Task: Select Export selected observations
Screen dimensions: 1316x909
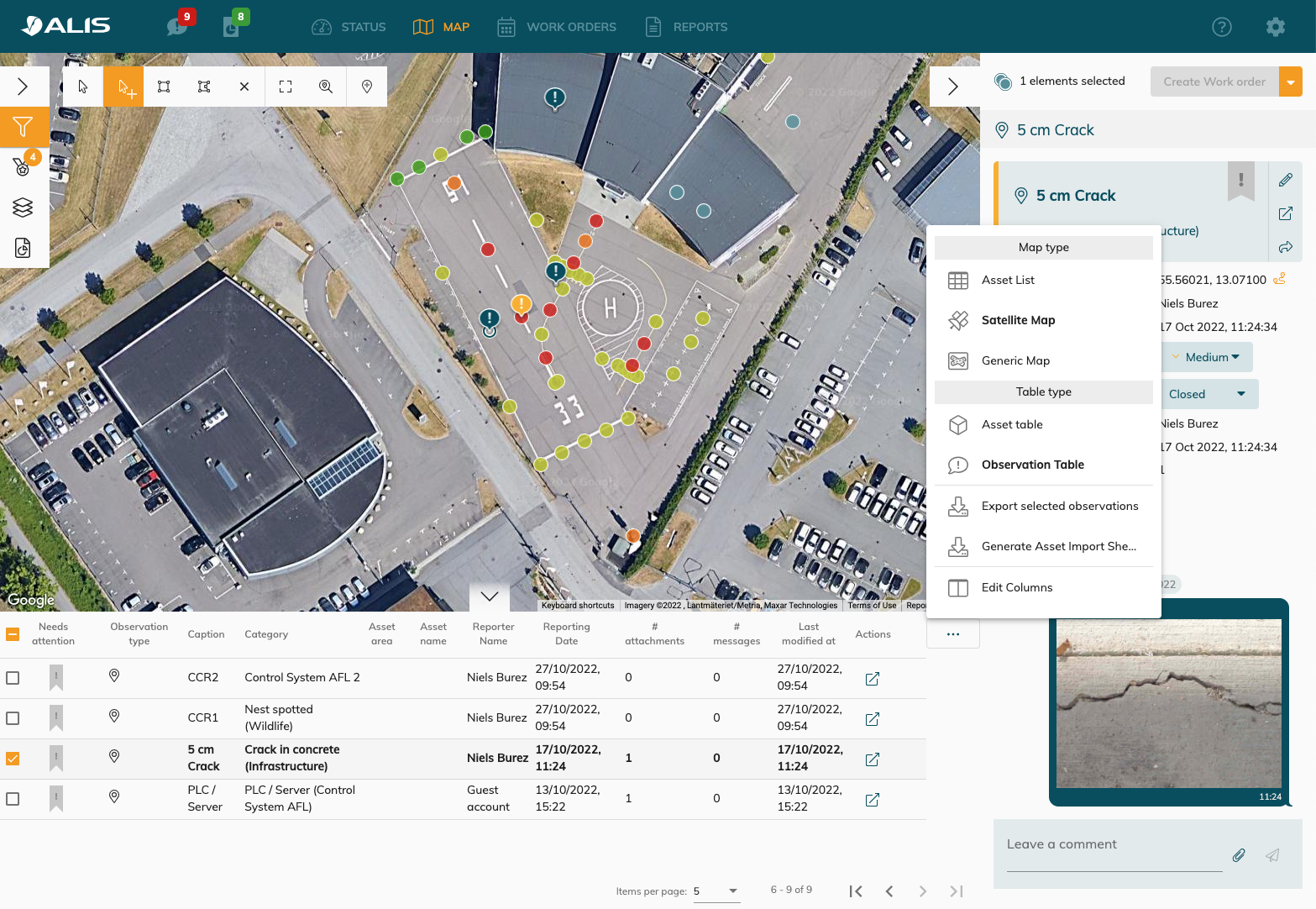Action: 1059,506
